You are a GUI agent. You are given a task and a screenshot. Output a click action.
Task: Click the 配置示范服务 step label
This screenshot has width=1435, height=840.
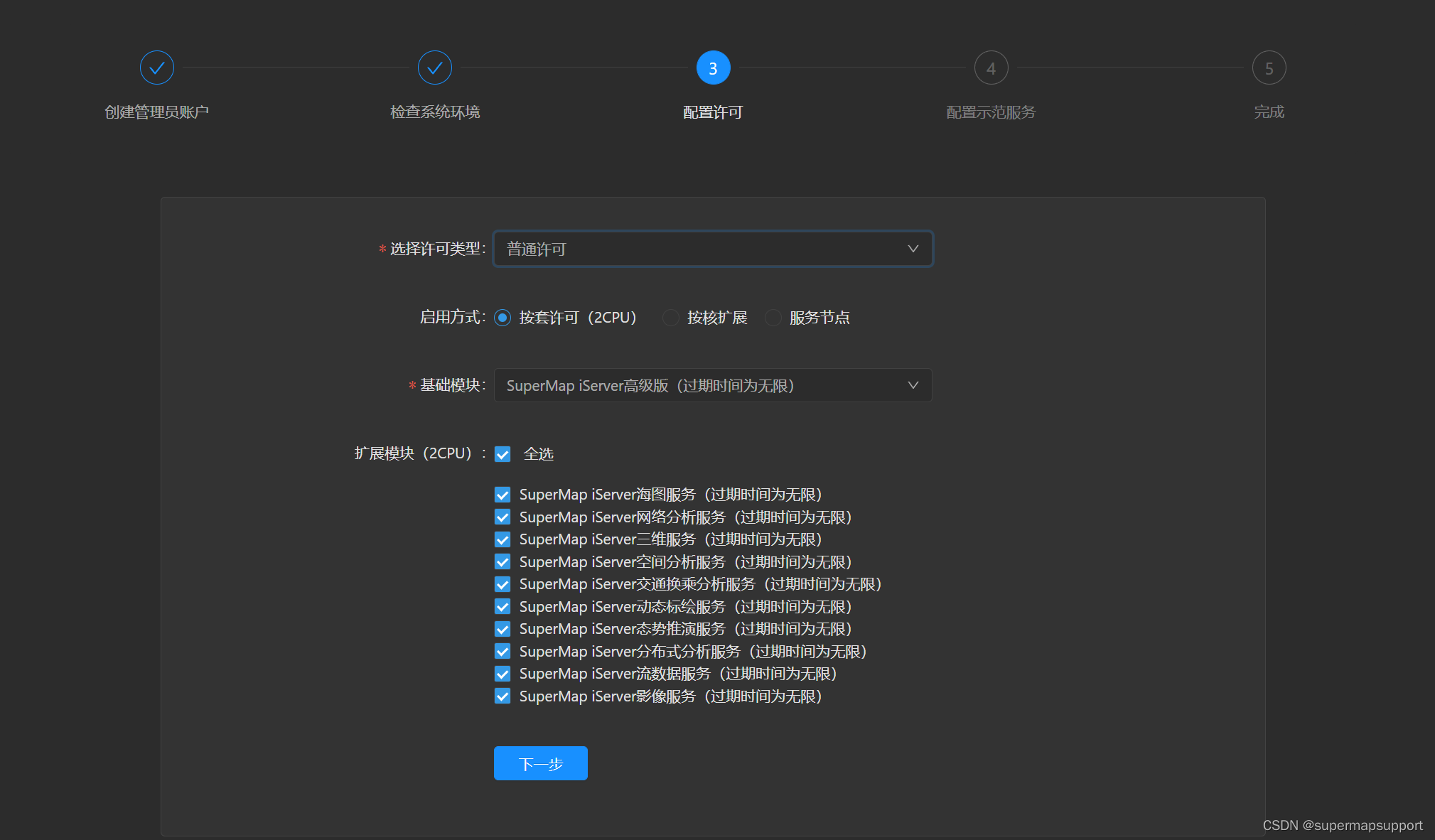(x=991, y=112)
